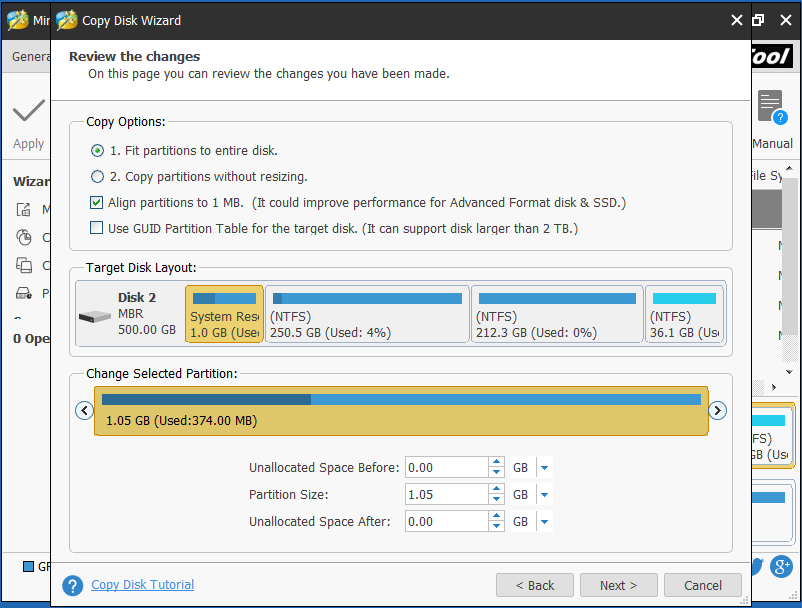Click left arrow beside selected partition bar
The height and width of the screenshot is (608, 802).
coord(84,410)
